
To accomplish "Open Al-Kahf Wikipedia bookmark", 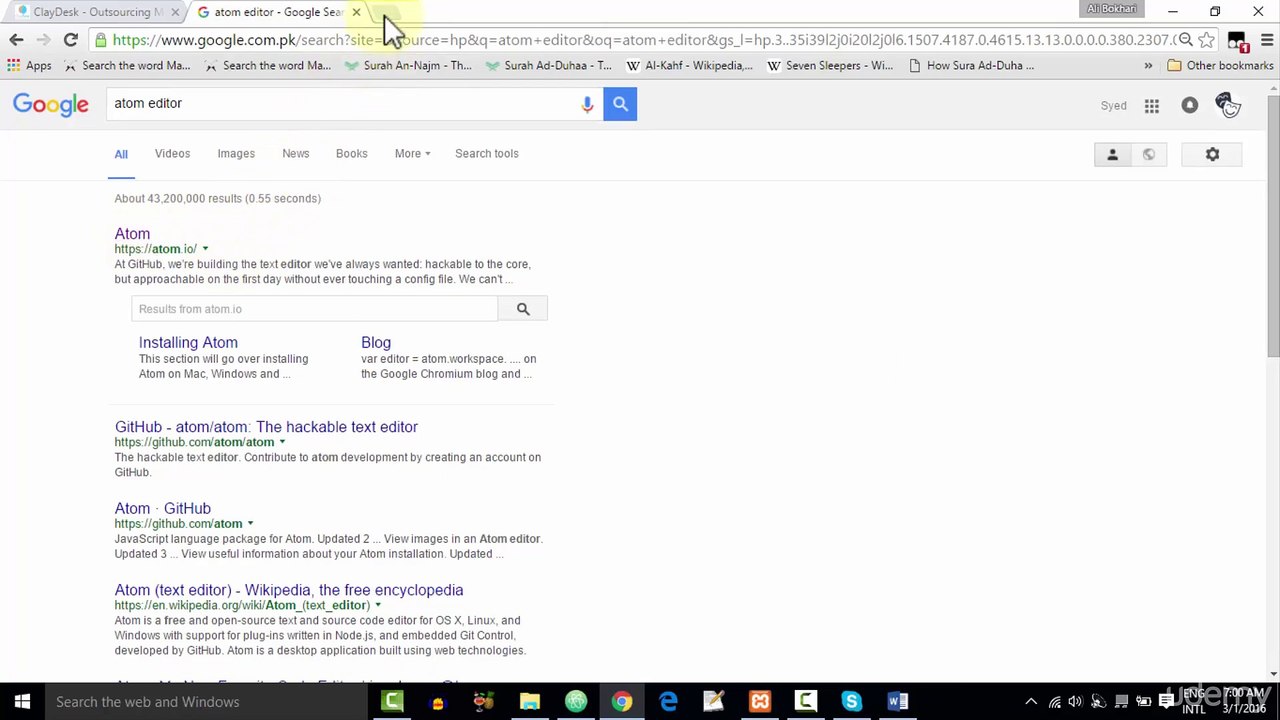I will pyautogui.click(x=689, y=66).
